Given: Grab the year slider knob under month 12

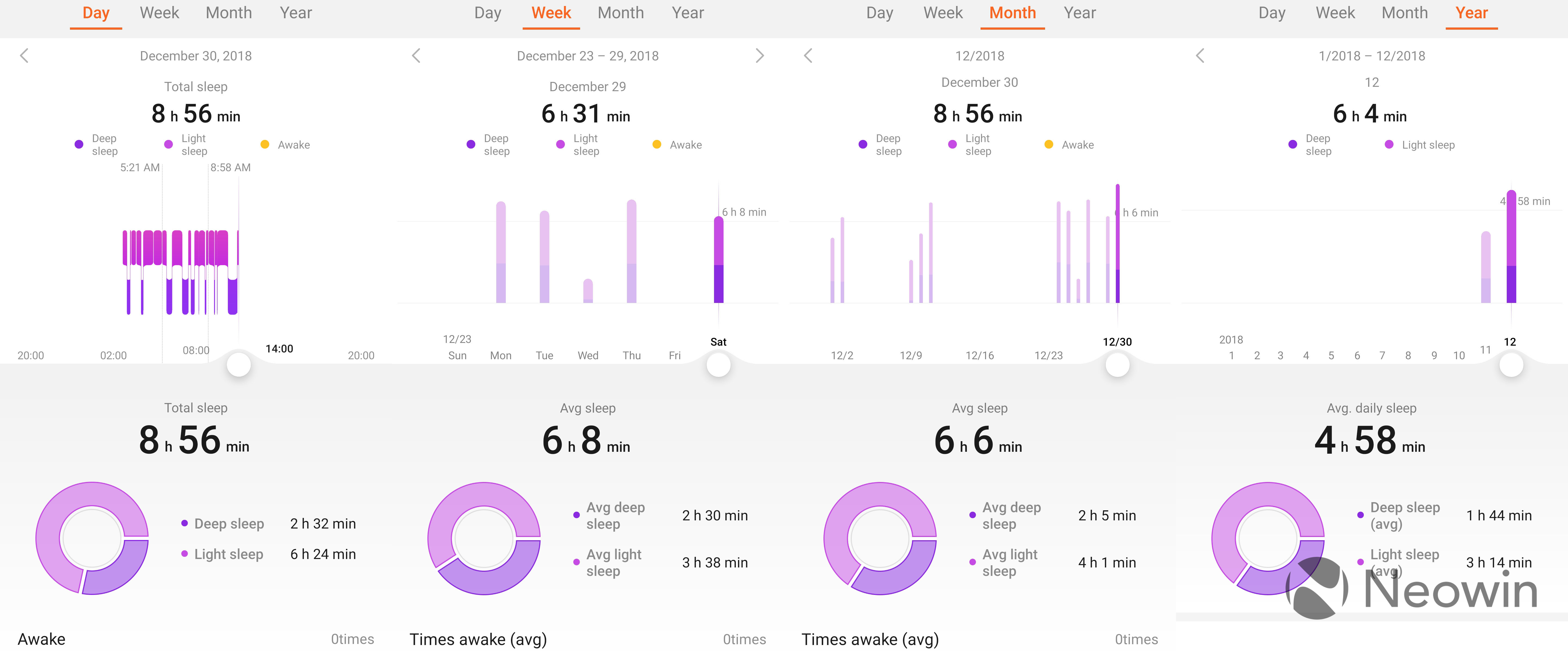Looking at the screenshot, I should (1511, 365).
